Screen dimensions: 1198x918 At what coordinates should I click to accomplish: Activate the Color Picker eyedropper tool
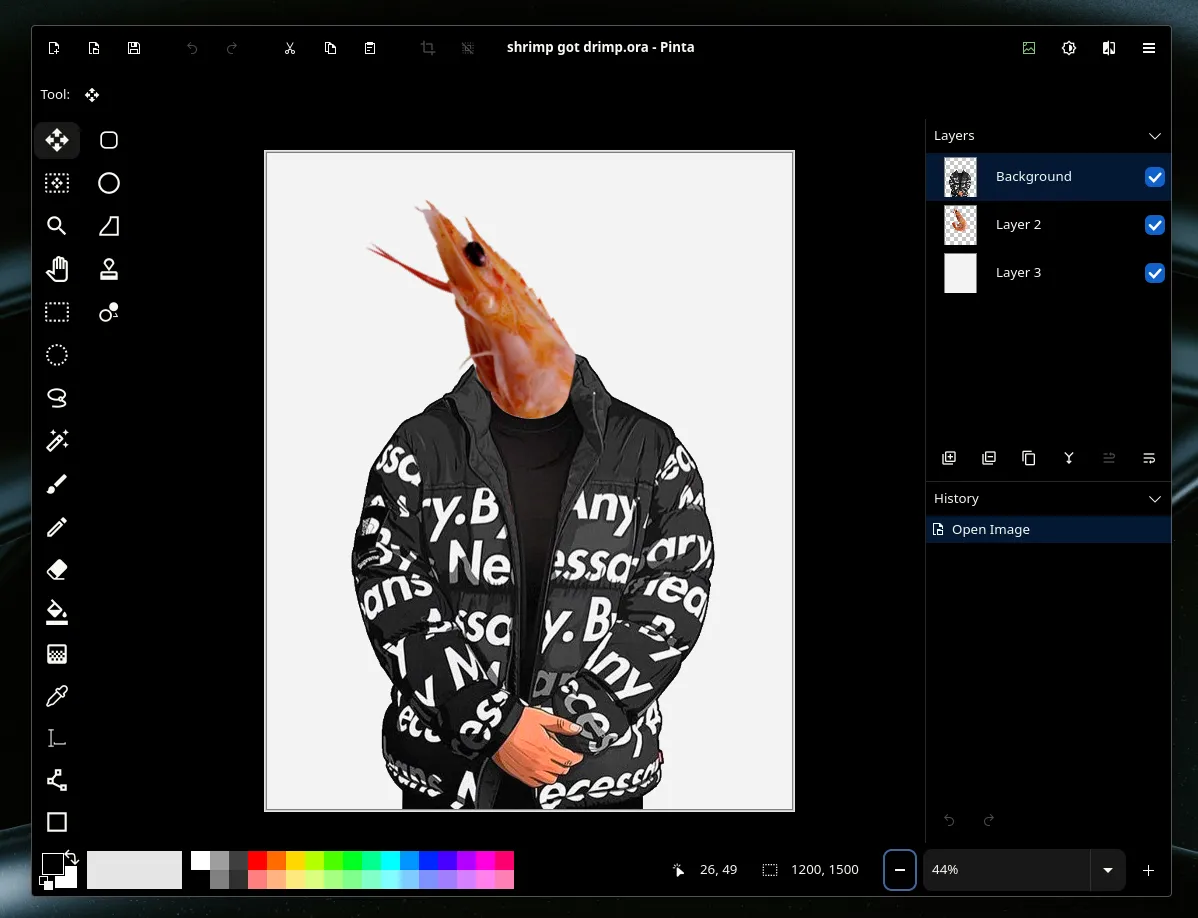(57, 696)
